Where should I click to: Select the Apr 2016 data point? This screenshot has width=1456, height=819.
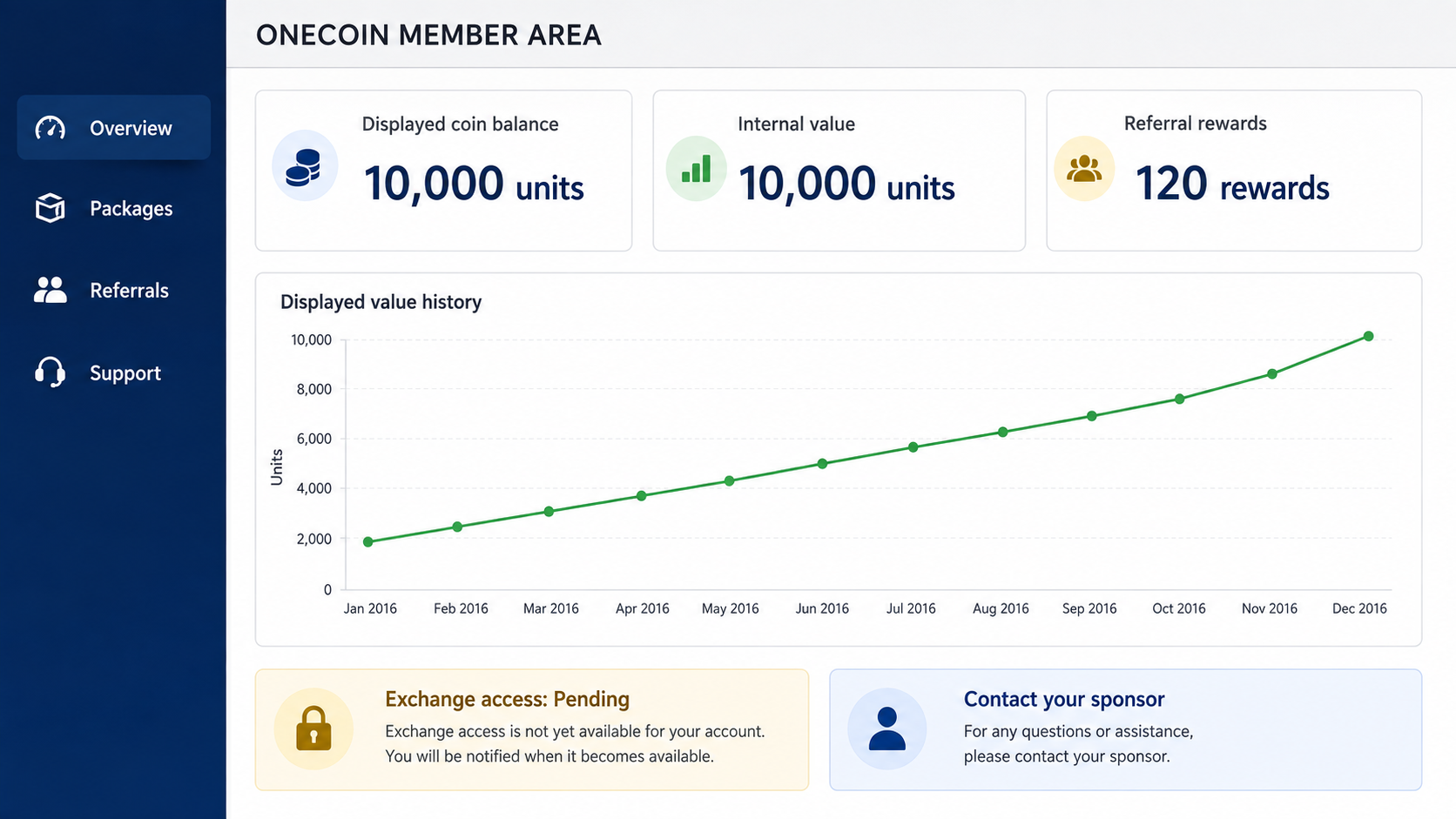click(x=642, y=496)
